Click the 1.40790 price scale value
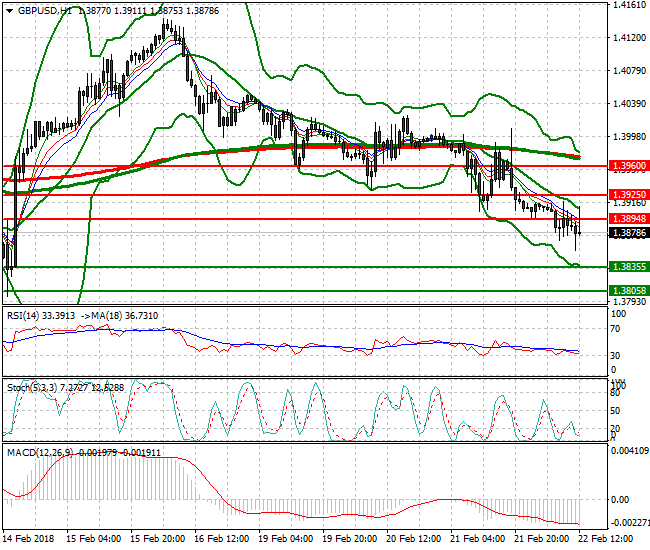650x550 pixels. (629, 71)
